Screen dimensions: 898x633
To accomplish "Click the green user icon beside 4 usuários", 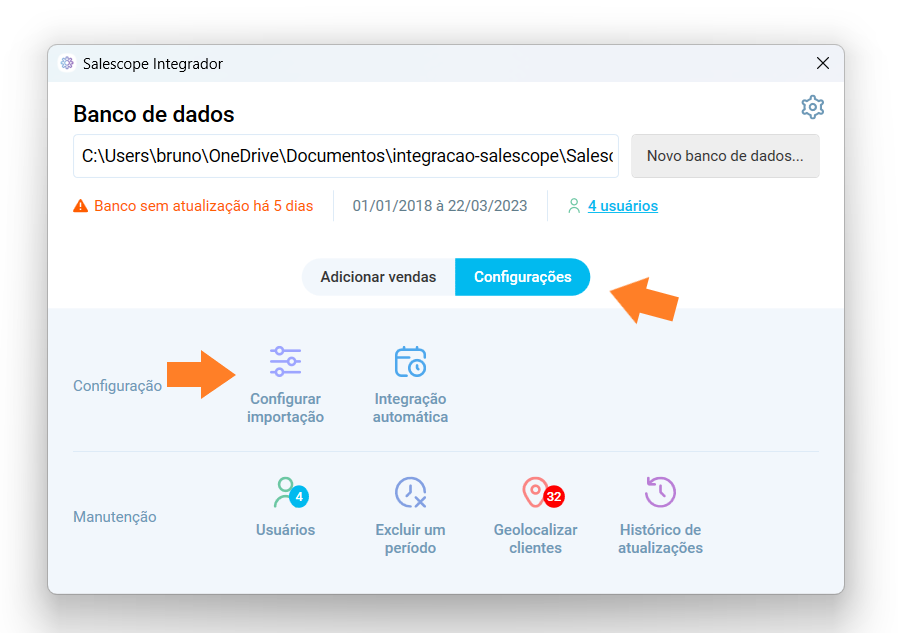I will pyautogui.click(x=574, y=206).
